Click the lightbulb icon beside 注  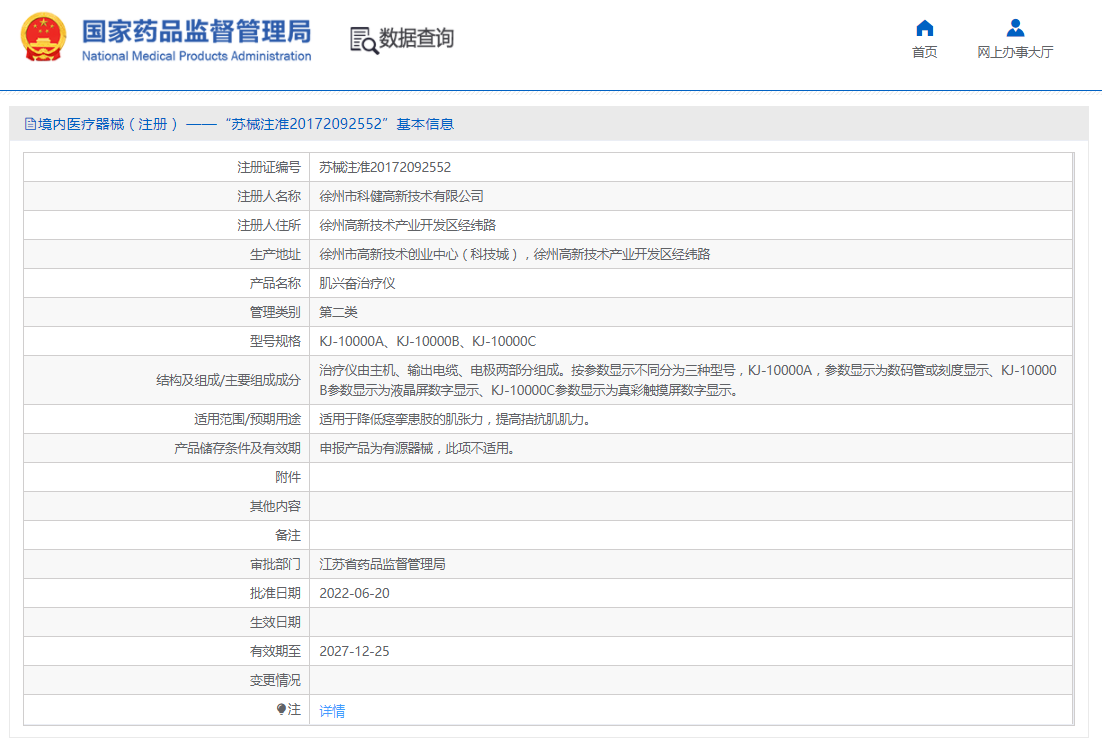coord(282,710)
